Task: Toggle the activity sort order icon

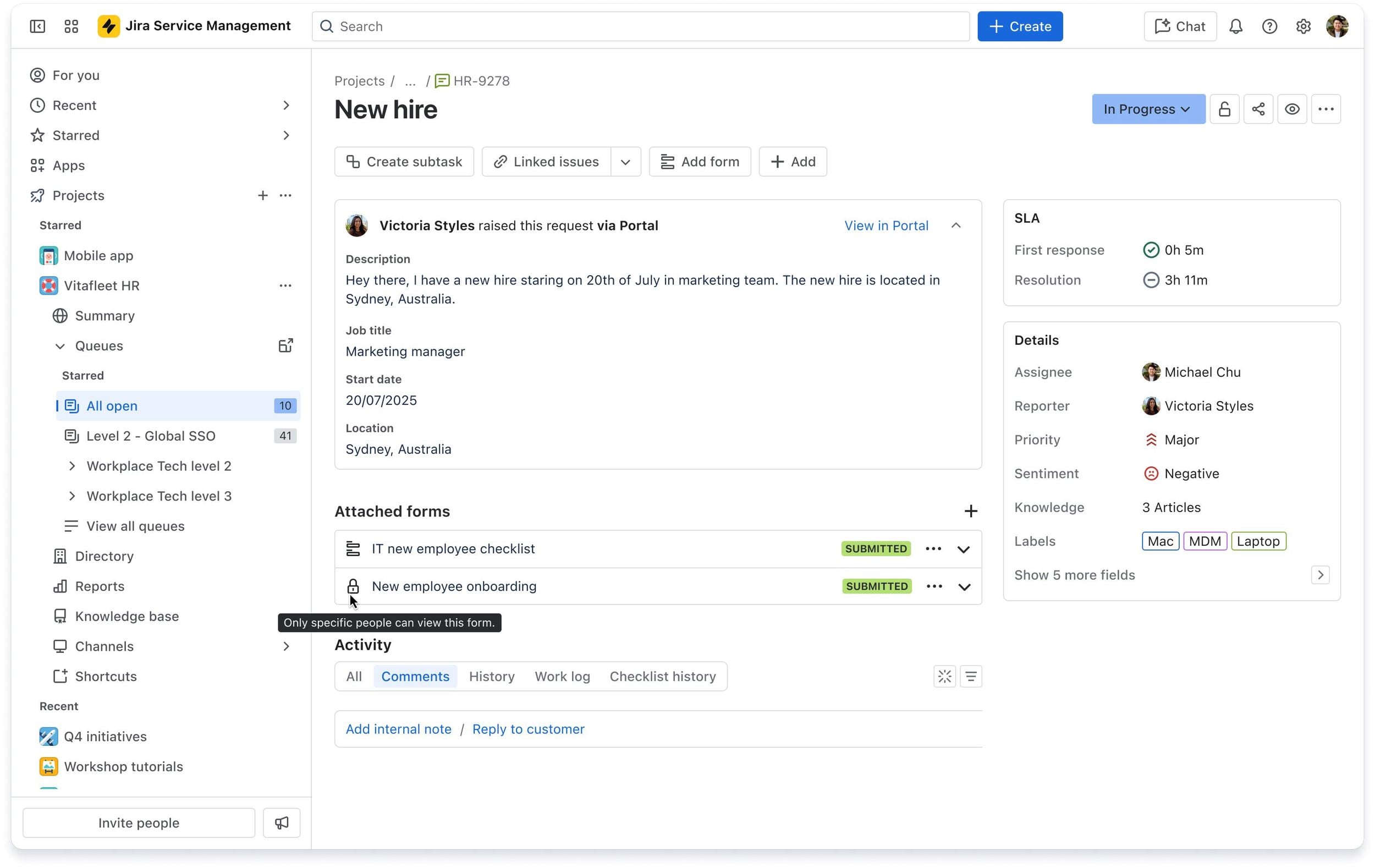Action: [x=971, y=676]
